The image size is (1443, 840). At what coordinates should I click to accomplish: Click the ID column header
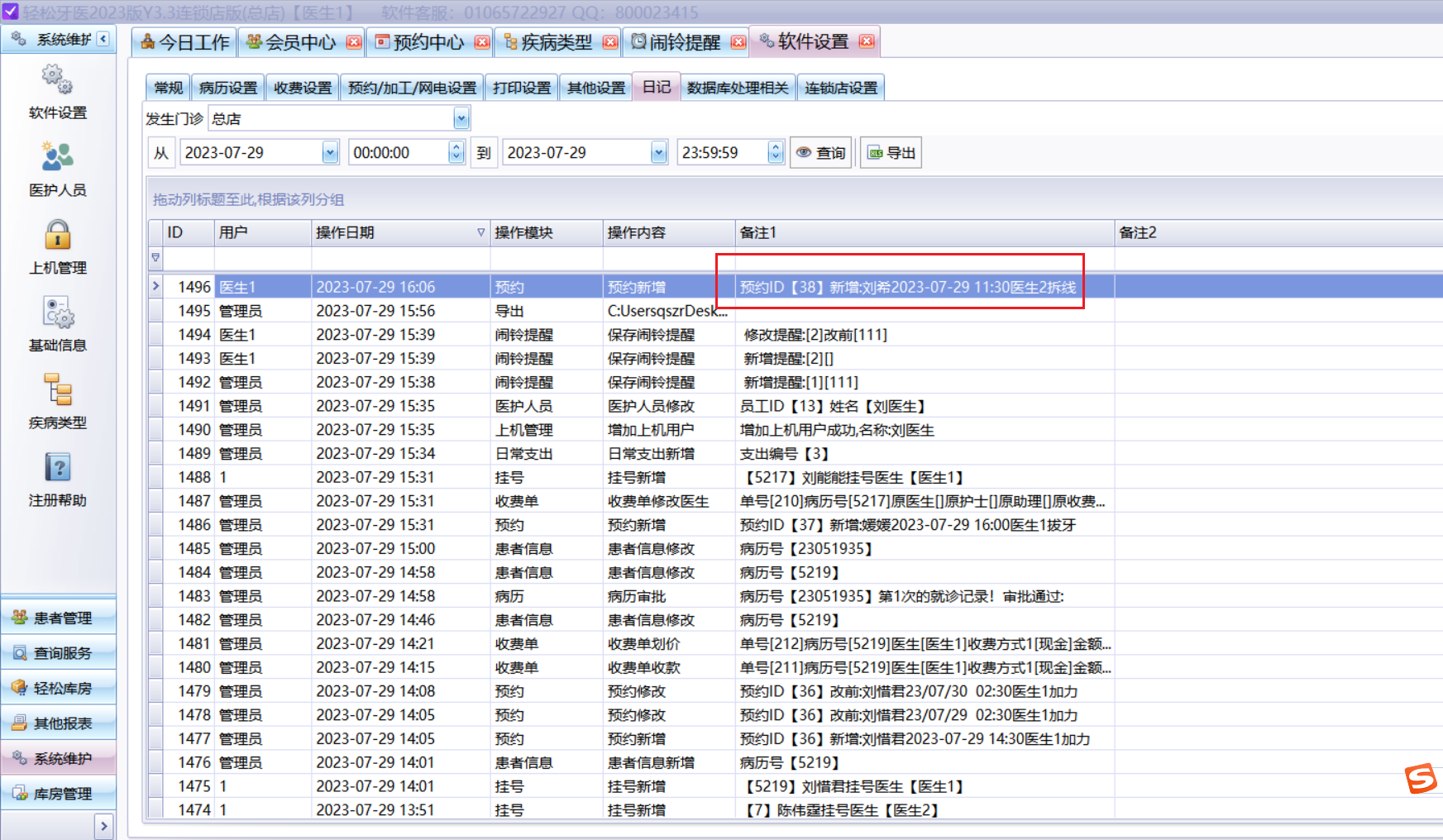coord(189,233)
